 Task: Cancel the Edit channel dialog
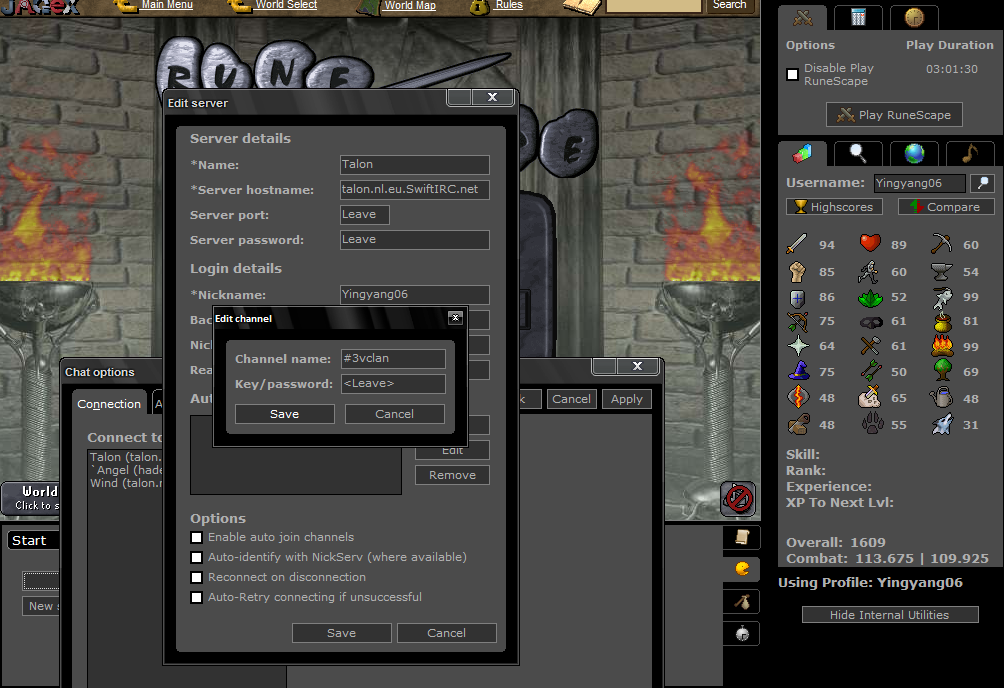click(x=394, y=414)
